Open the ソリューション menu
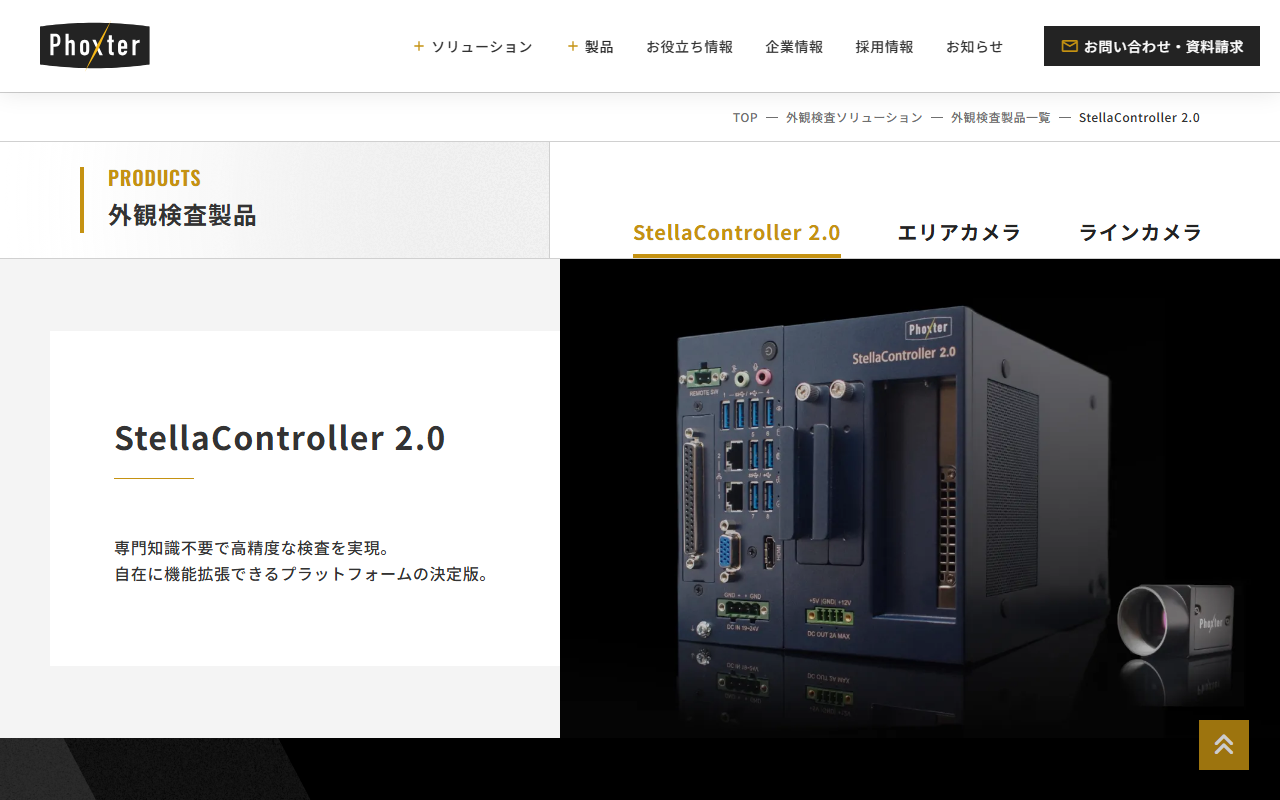The image size is (1280, 800). [x=473, y=46]
